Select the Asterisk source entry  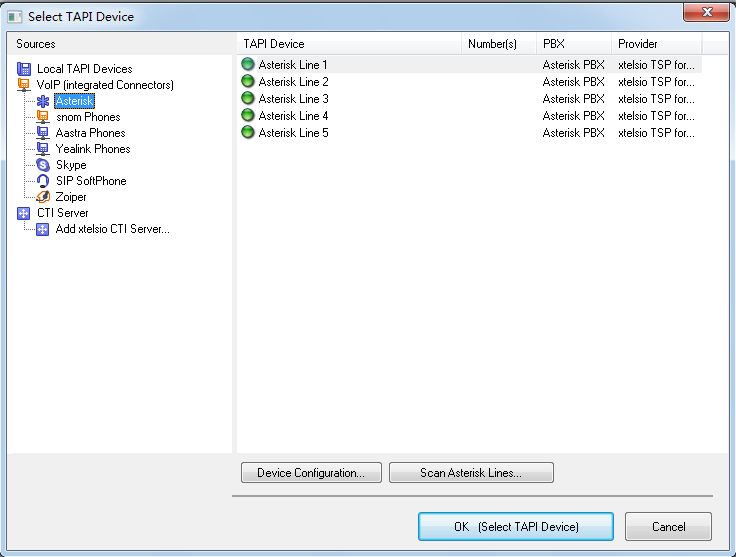75,101
